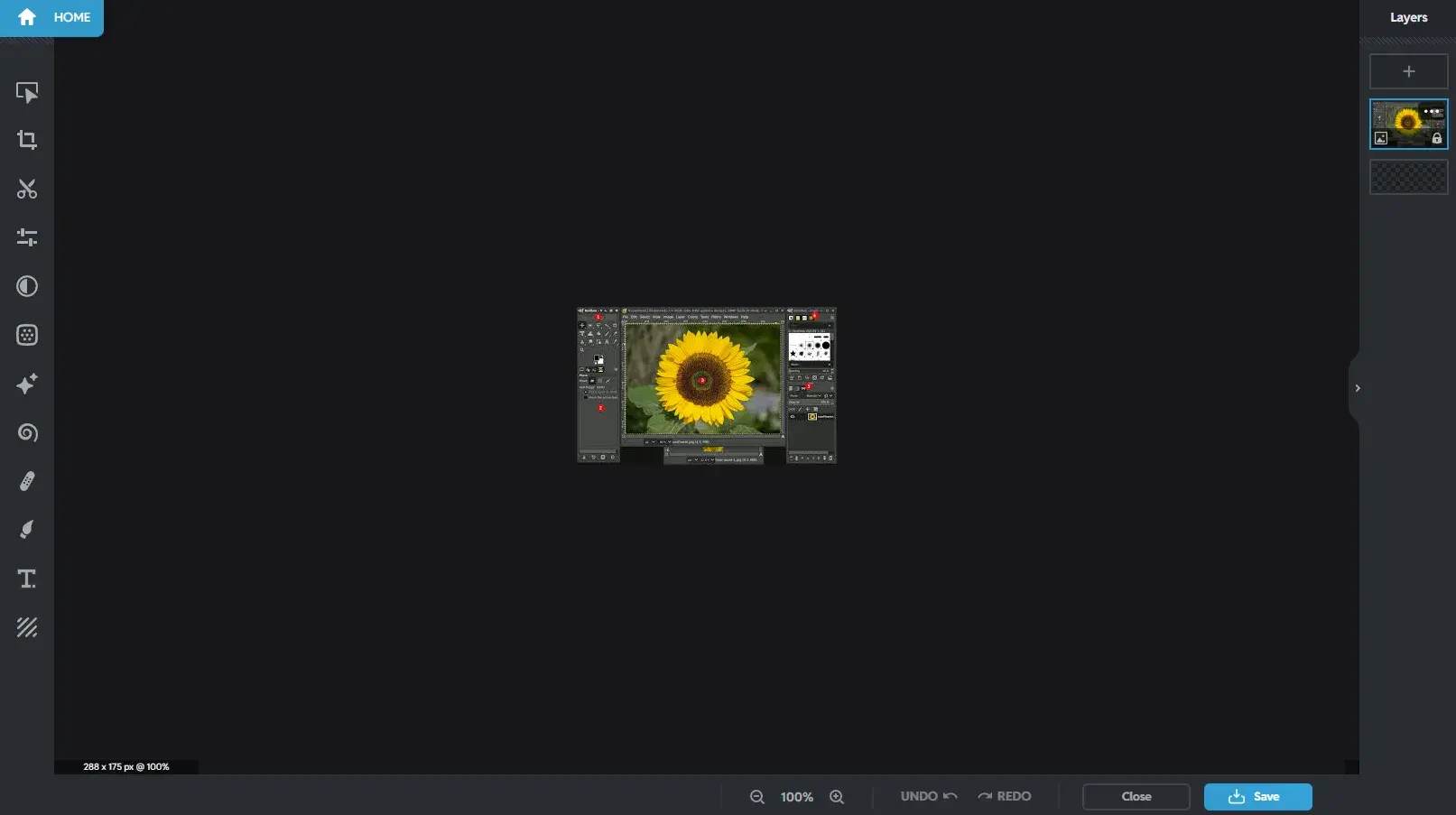Image resolution: width=1456 pixels, height=815 pixels.
Task: Select the Arrange tool in the sidebar
Action: (x=27, y=93)
